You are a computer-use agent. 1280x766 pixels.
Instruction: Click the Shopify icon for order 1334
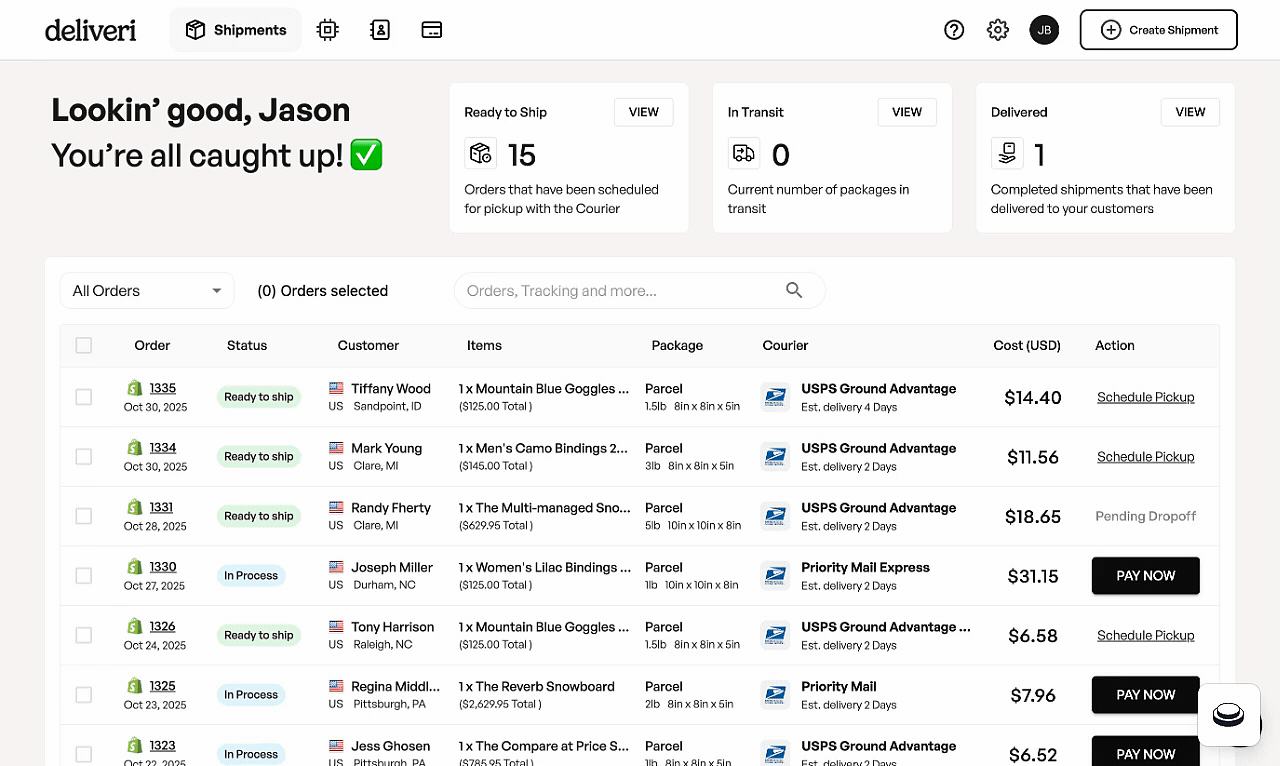point(135,448)
